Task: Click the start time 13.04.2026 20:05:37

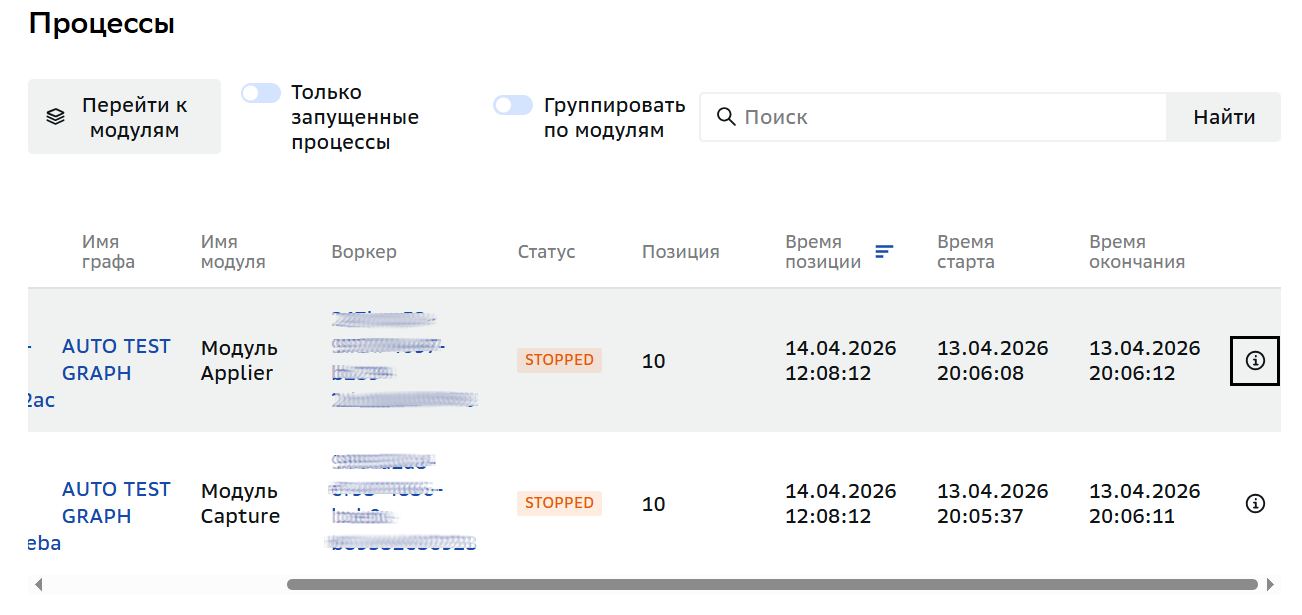Action: pos(993,504)
